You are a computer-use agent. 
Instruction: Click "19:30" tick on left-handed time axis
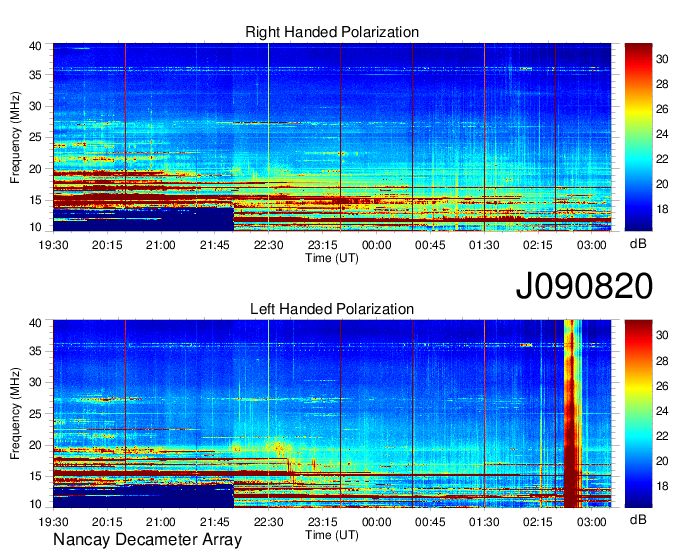(53, 522)
